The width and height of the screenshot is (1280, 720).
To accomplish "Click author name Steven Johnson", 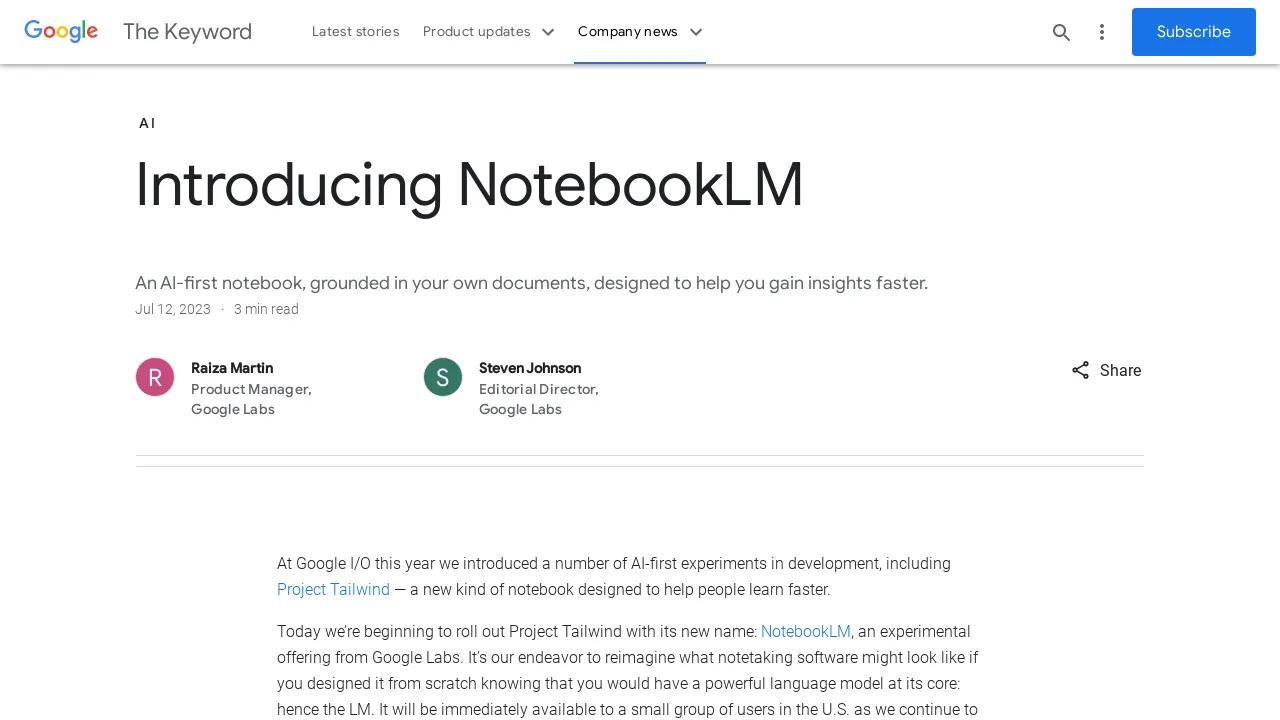I will pyautogui.click(x=530, y=368).
